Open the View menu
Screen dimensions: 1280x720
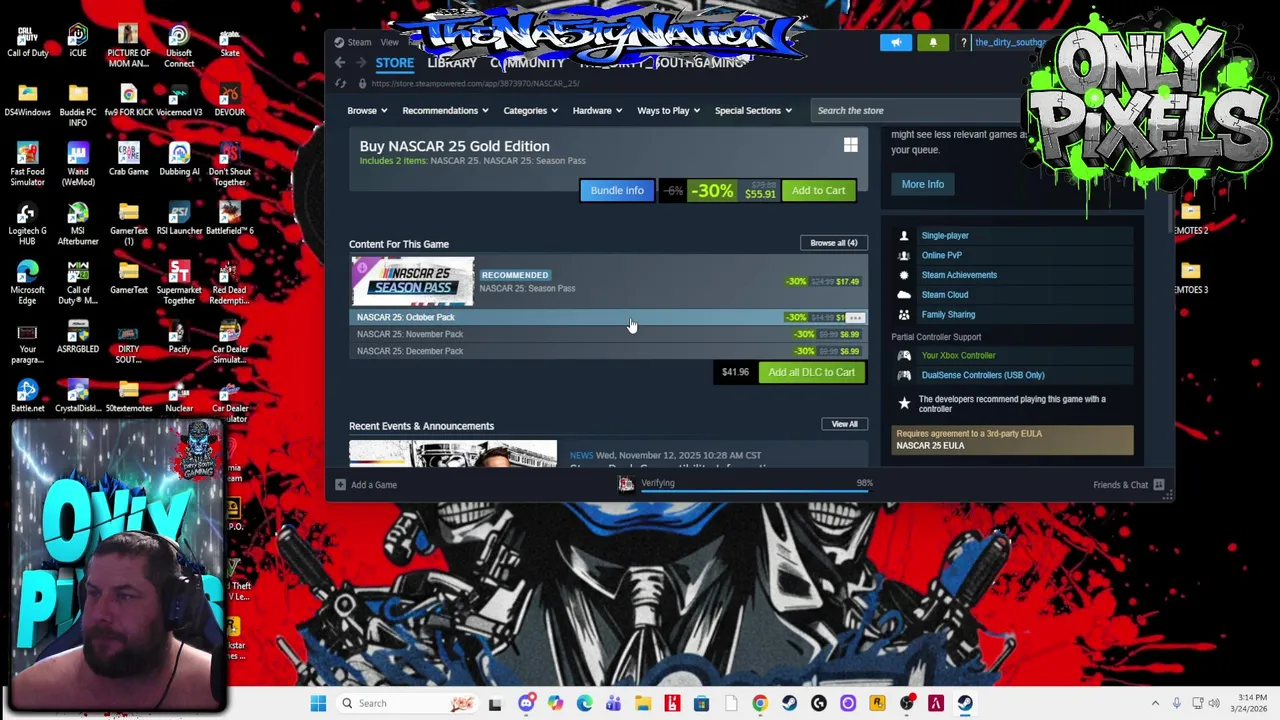[389, 42]
